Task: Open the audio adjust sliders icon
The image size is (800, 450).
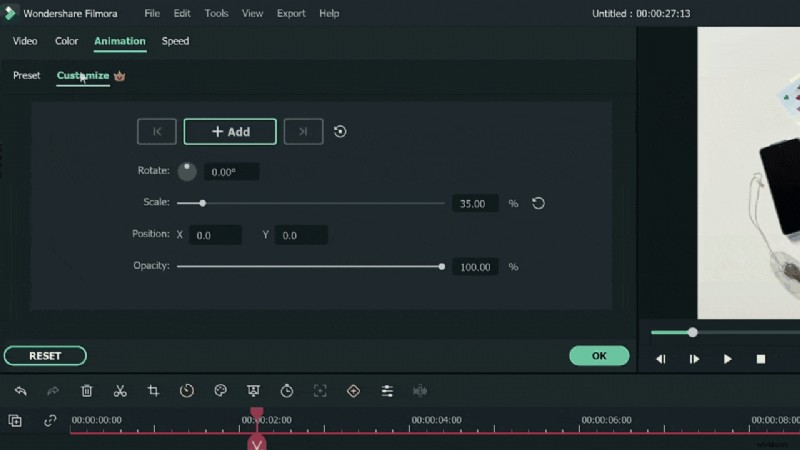Action: (x=387, y=391)
